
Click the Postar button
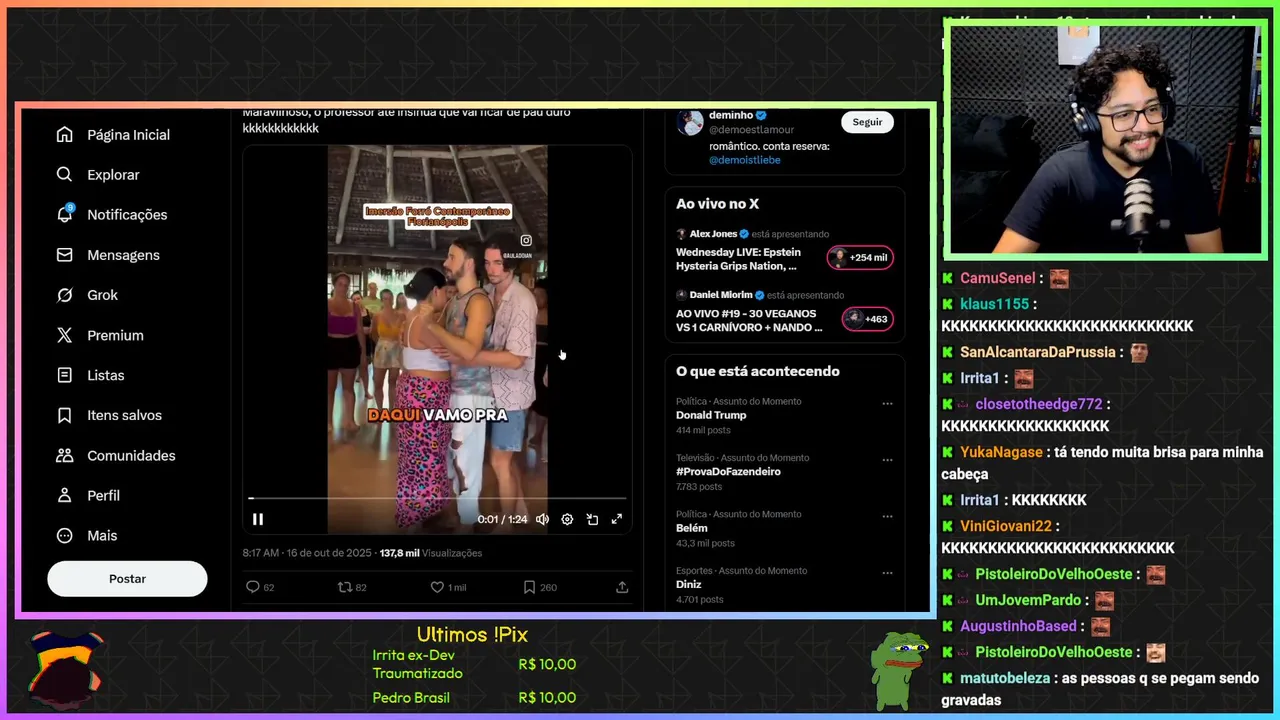click(127, 579)
